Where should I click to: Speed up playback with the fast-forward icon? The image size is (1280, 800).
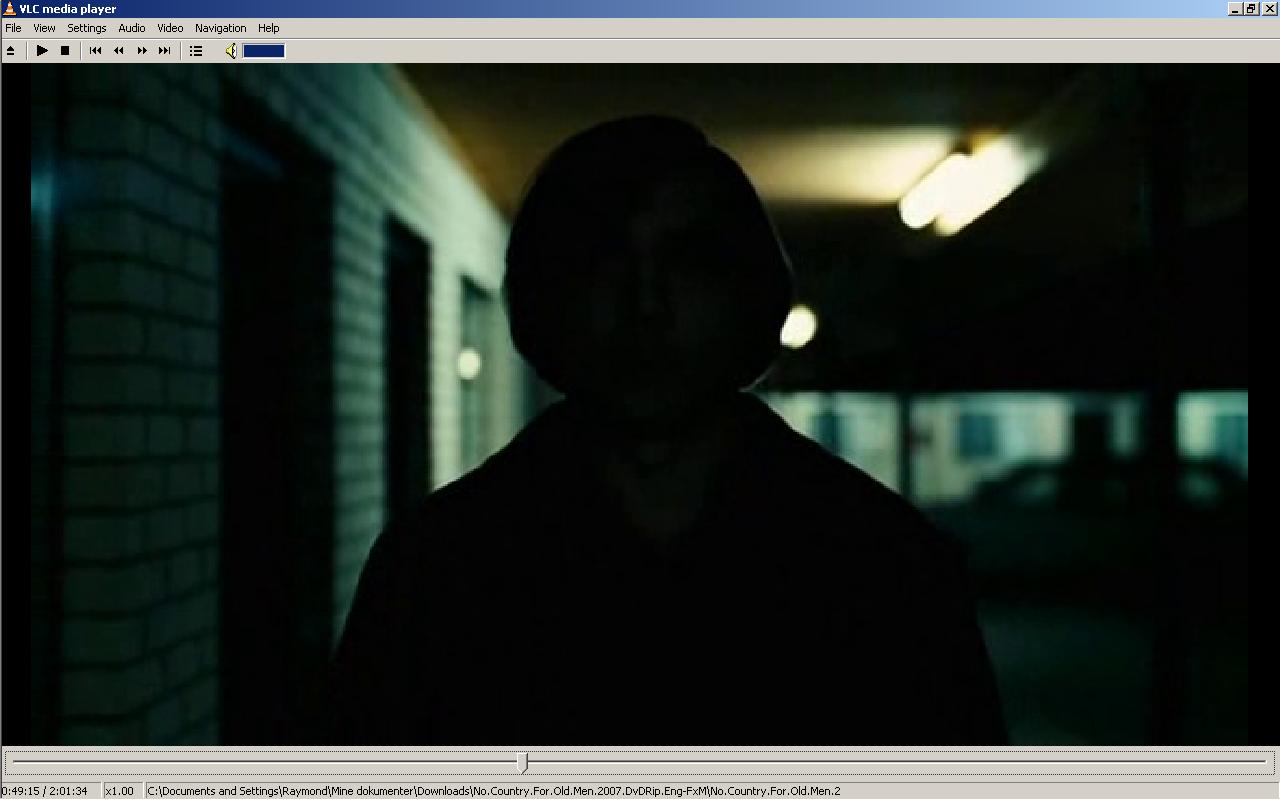click(142, 50)
